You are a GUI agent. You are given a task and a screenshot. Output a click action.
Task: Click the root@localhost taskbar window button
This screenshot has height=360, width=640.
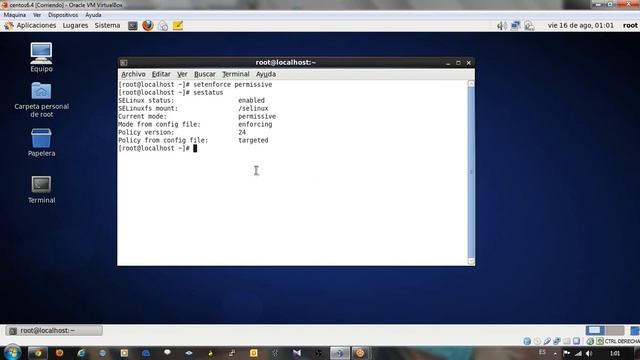tap(54, 331)
